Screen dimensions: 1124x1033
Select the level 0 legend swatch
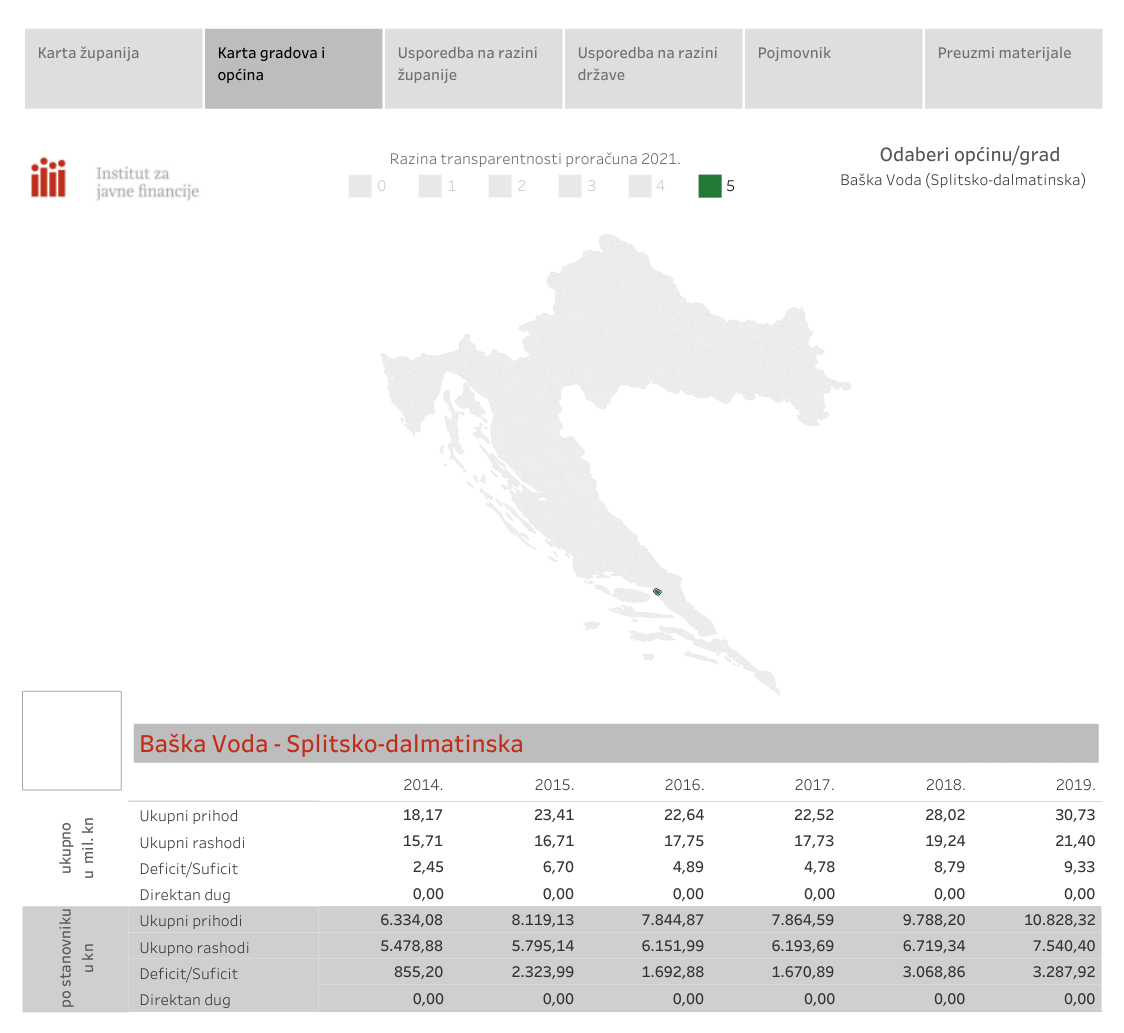[x=360, y=186]
